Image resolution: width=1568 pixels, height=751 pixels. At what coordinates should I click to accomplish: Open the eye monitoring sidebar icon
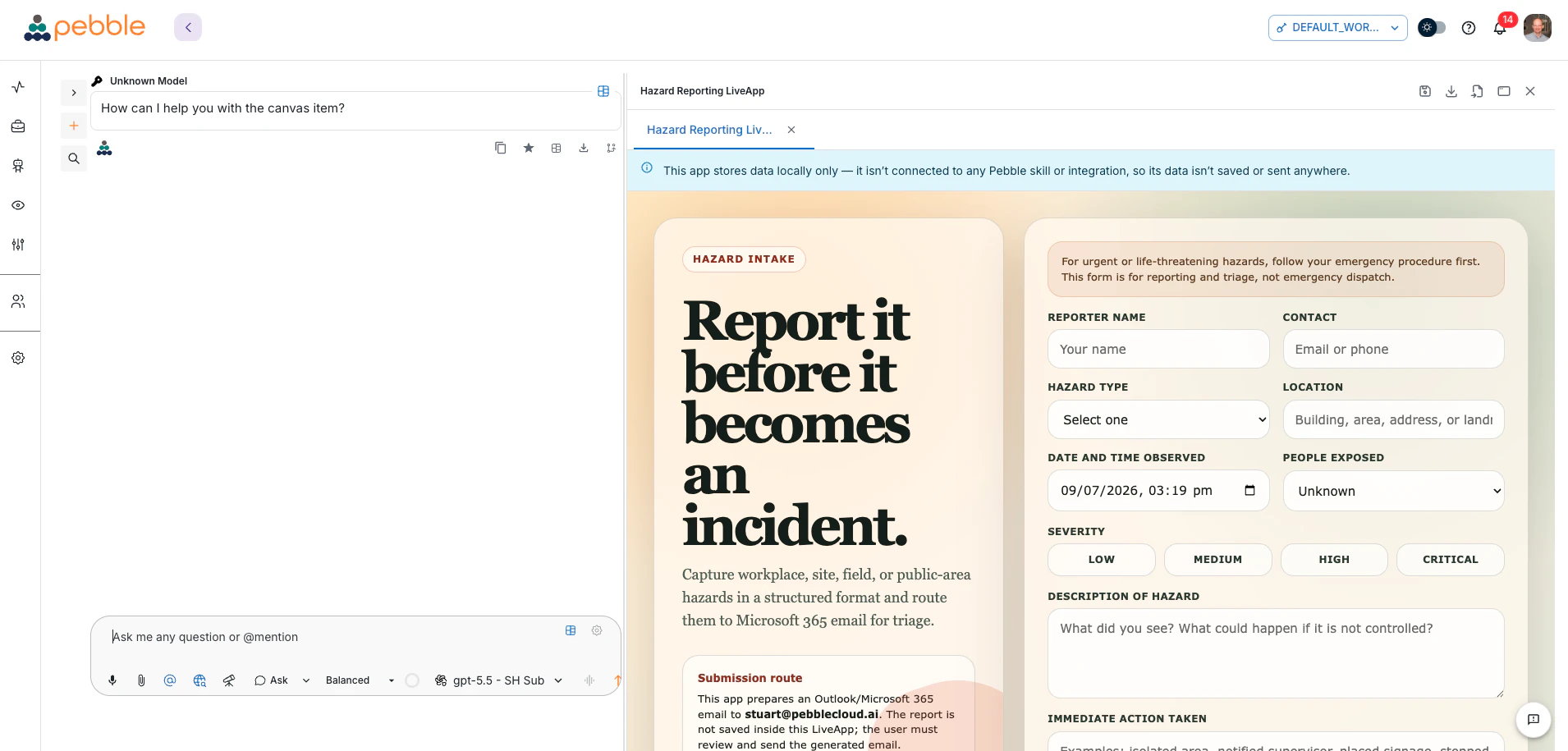18,205
